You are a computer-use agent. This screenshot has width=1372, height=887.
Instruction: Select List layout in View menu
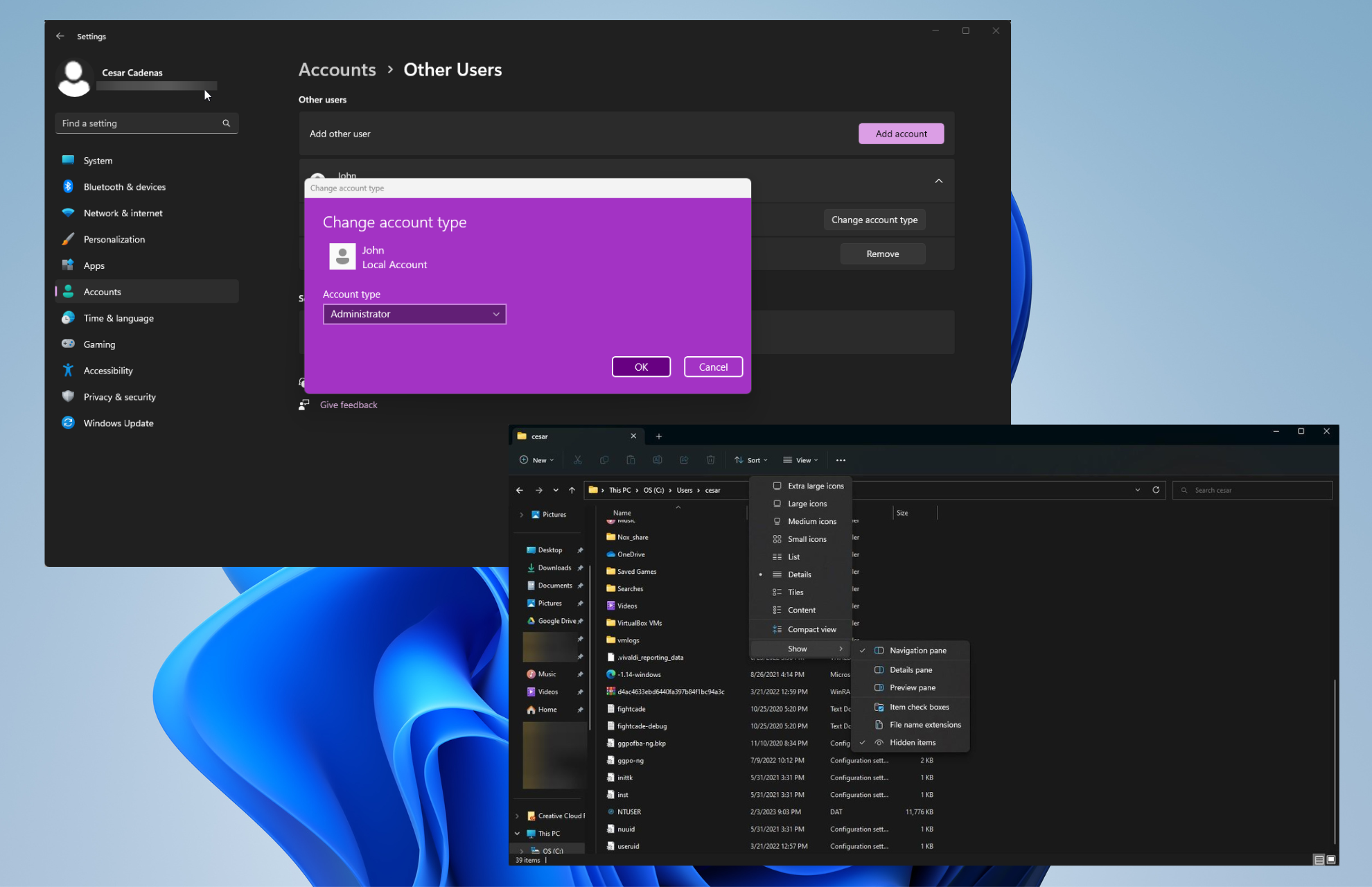pos(801,557)
